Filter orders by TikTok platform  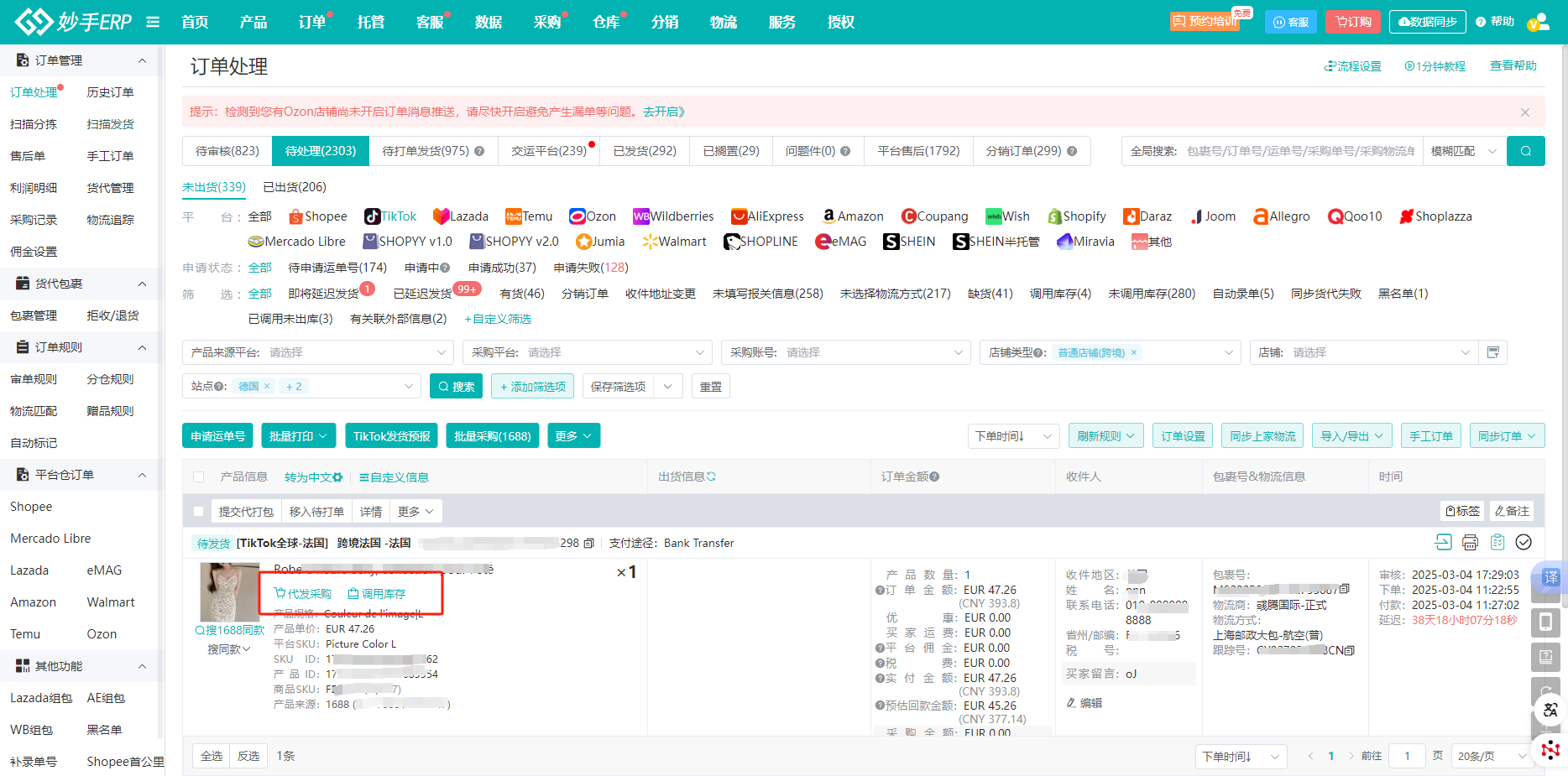coord(390,216)
